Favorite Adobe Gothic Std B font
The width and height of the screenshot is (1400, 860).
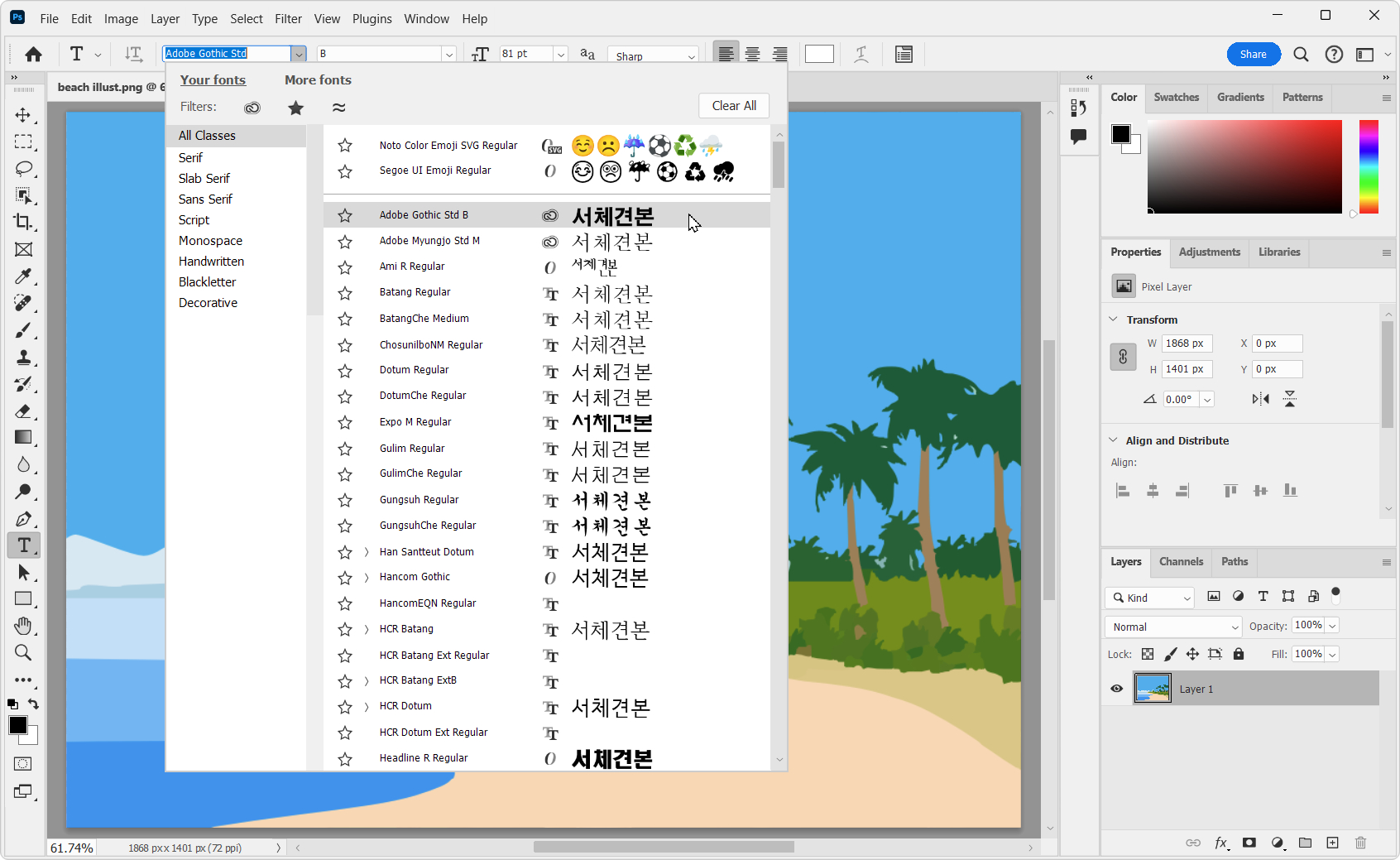click(x=345, y=215)
